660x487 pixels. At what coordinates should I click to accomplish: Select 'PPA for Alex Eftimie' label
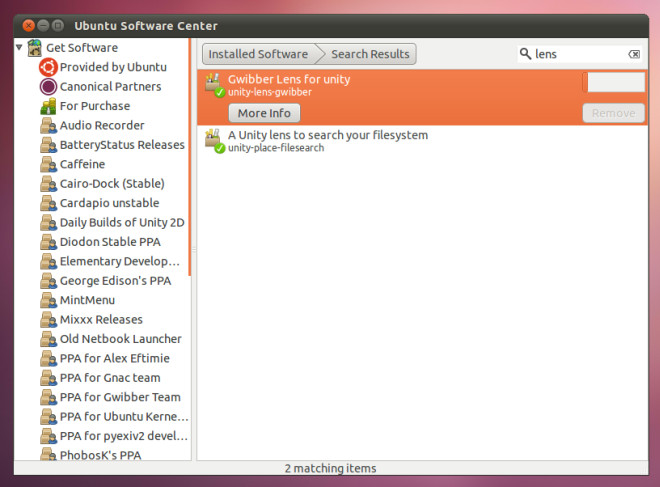[x=115, y=358]
